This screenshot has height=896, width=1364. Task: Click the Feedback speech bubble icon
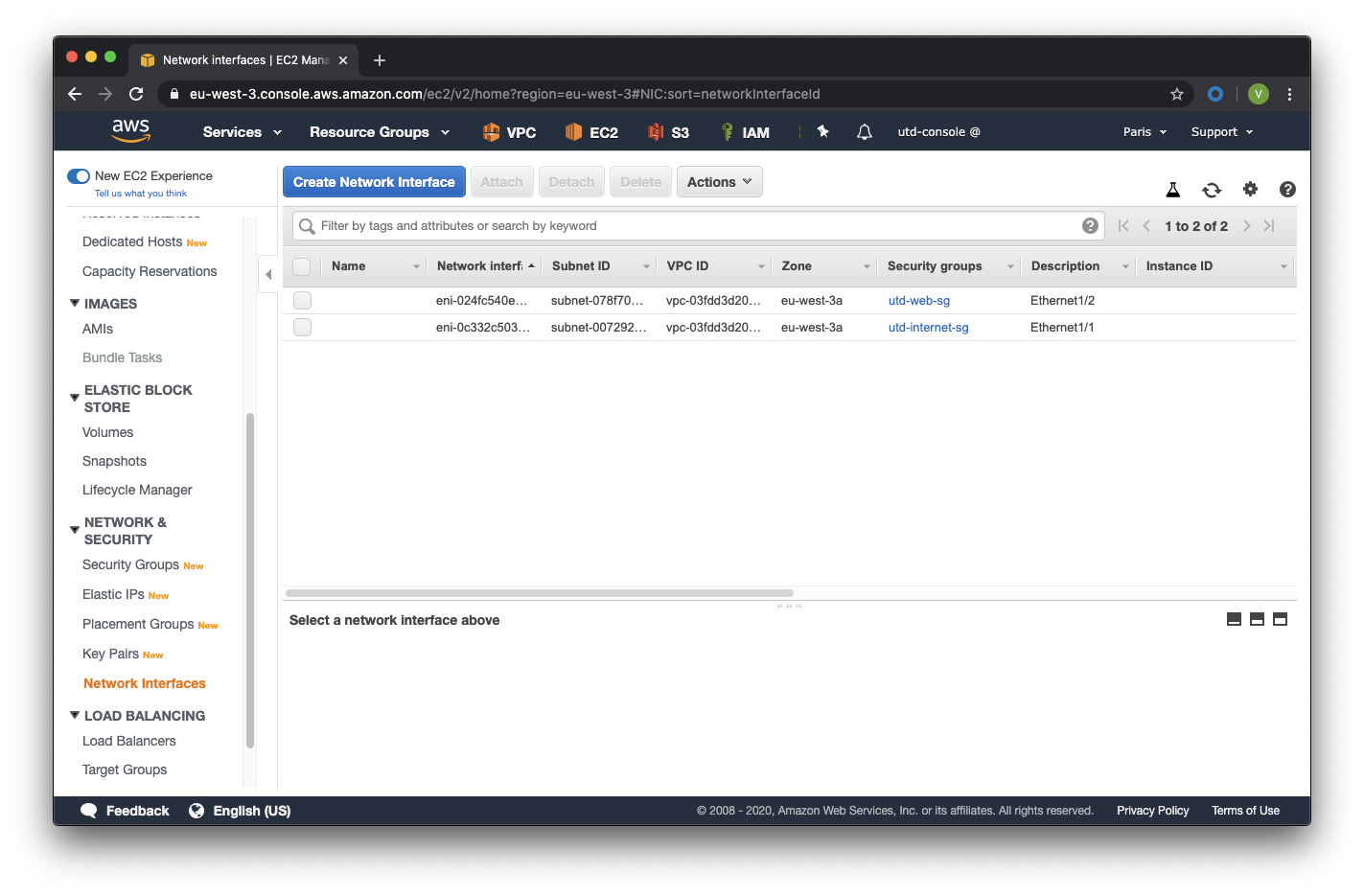(x=89, y=810)
